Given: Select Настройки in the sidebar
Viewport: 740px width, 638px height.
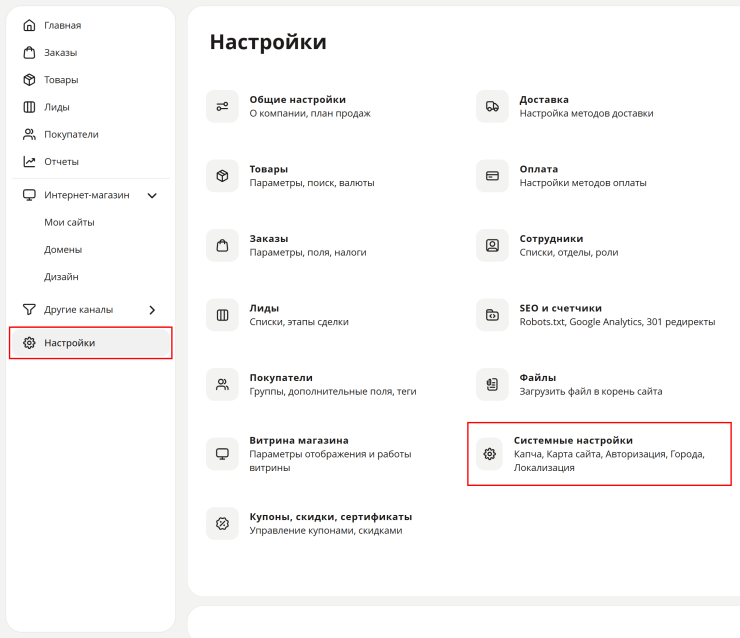Looking at the screenshot, I should pos(91,343).
